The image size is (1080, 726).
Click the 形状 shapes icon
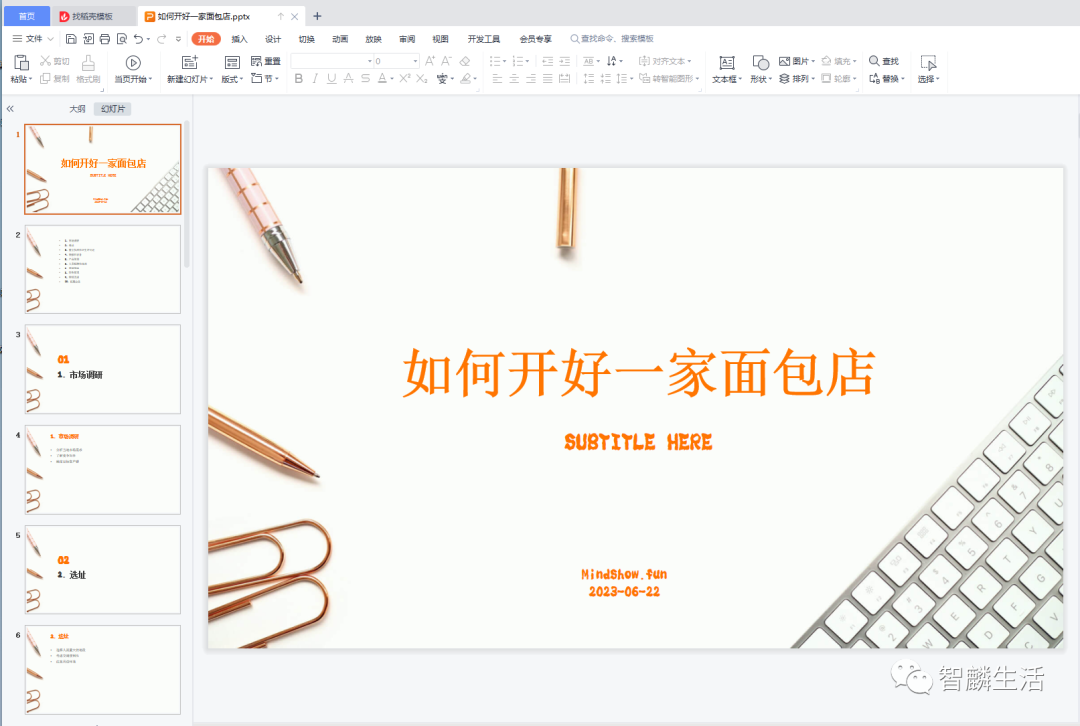pos(760,62)
